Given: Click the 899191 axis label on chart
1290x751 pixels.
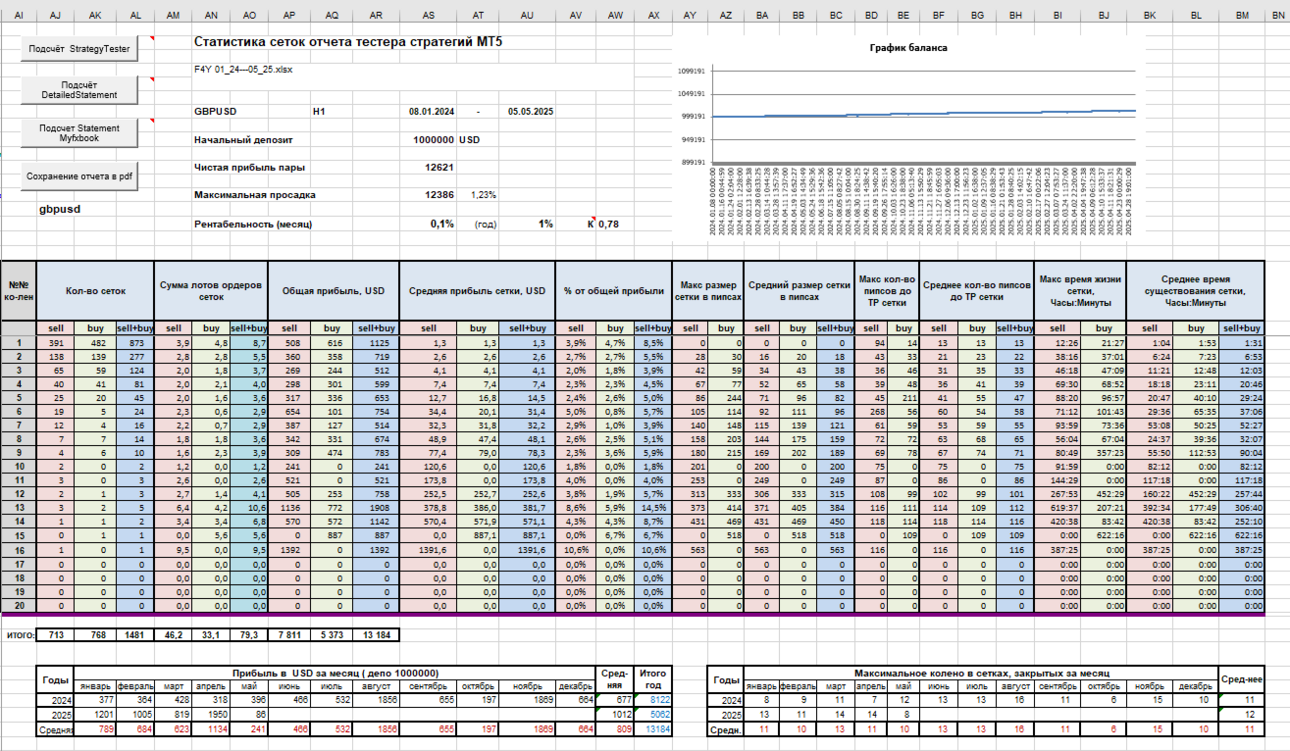Looking at the screenshot, I should [692, 162].
